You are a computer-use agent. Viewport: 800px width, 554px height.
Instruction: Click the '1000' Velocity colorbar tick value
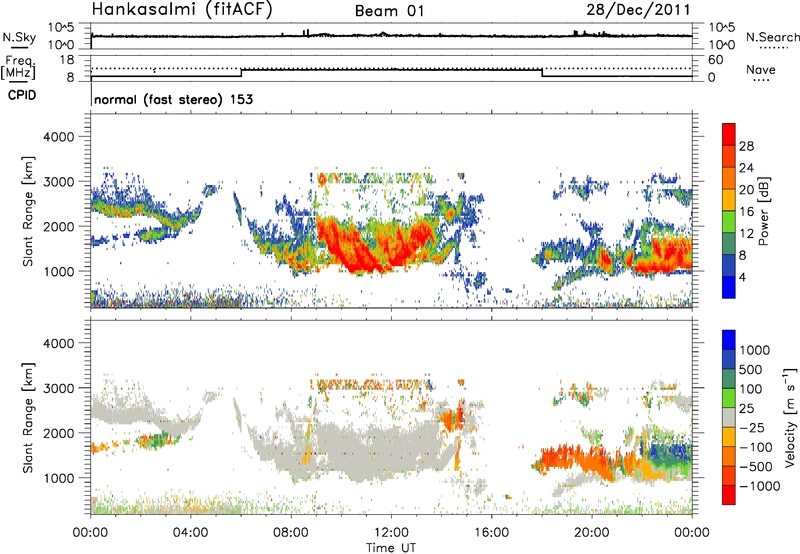coord(755,350)
